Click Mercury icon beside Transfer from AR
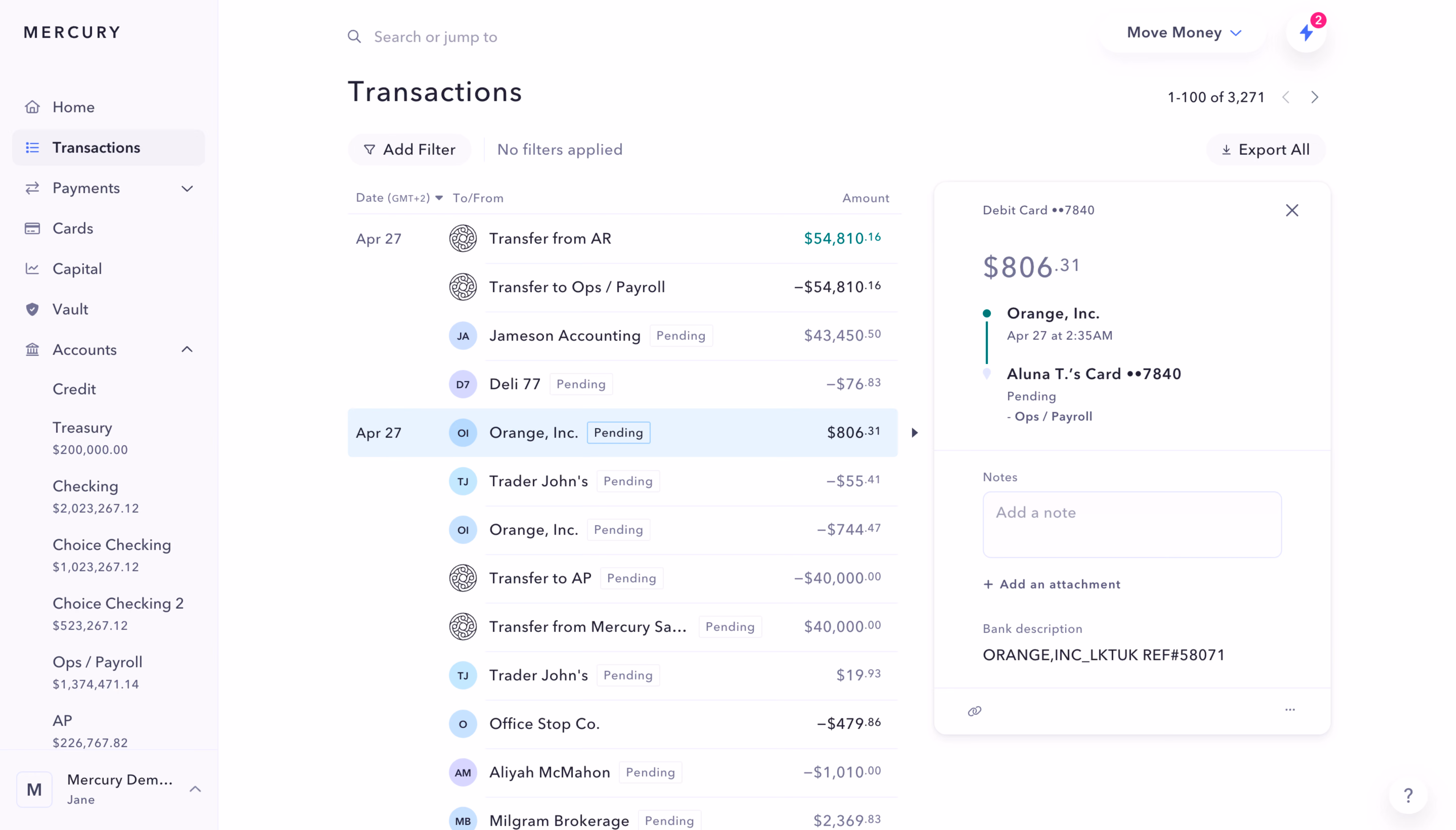1456x830 pixels. coord(463,238)
